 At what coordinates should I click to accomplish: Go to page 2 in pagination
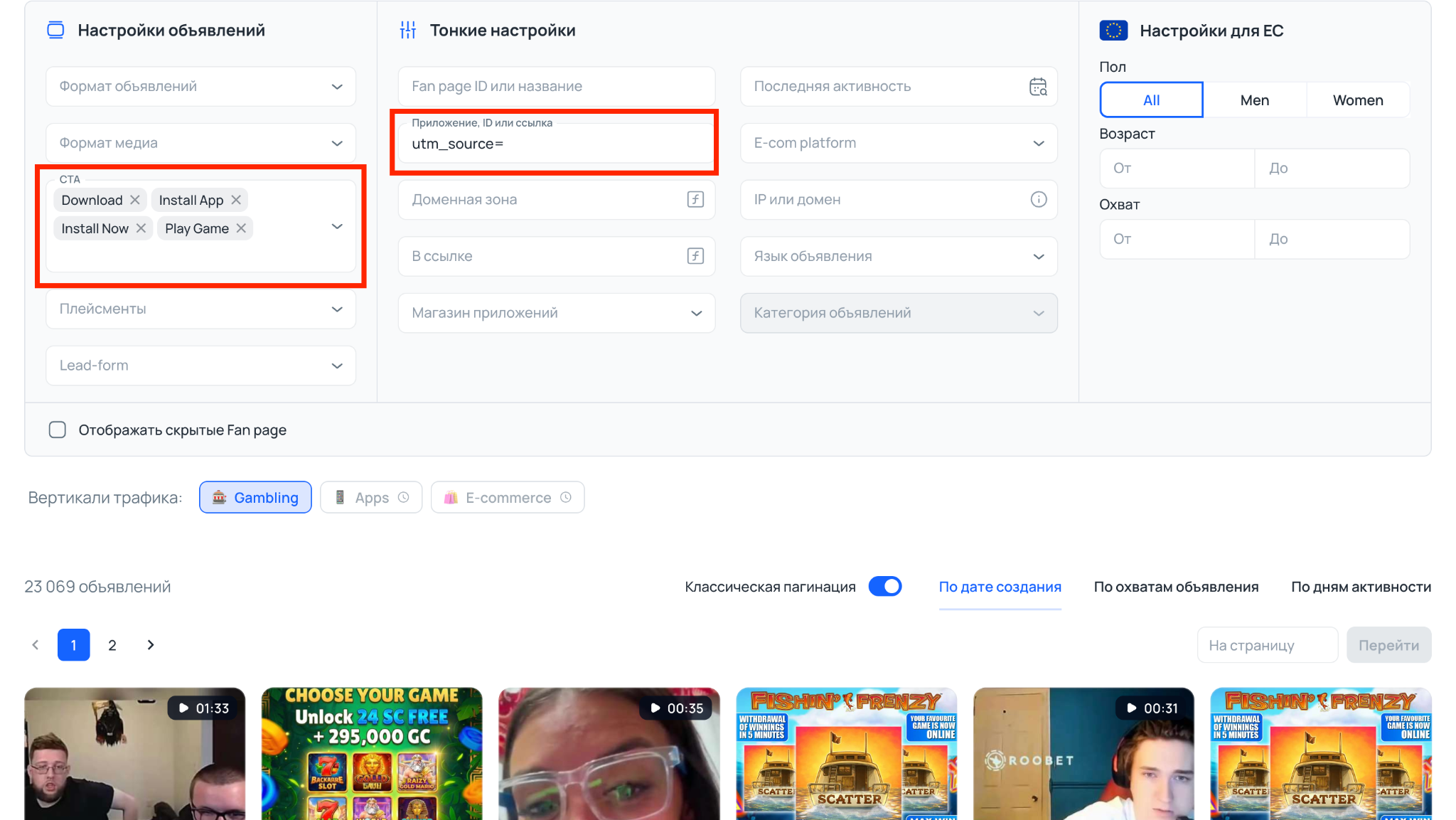coord(112,644)
